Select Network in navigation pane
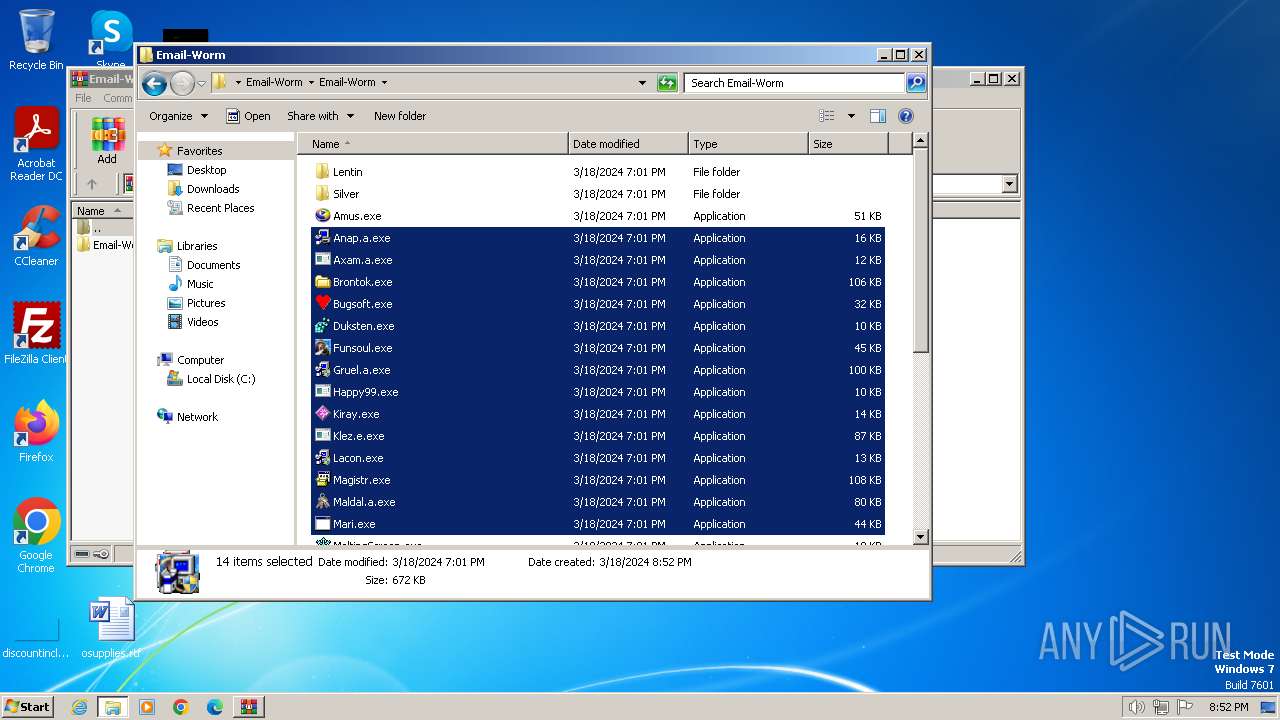This screenshot has width=1280, height=720. click(x=197, y=417)
